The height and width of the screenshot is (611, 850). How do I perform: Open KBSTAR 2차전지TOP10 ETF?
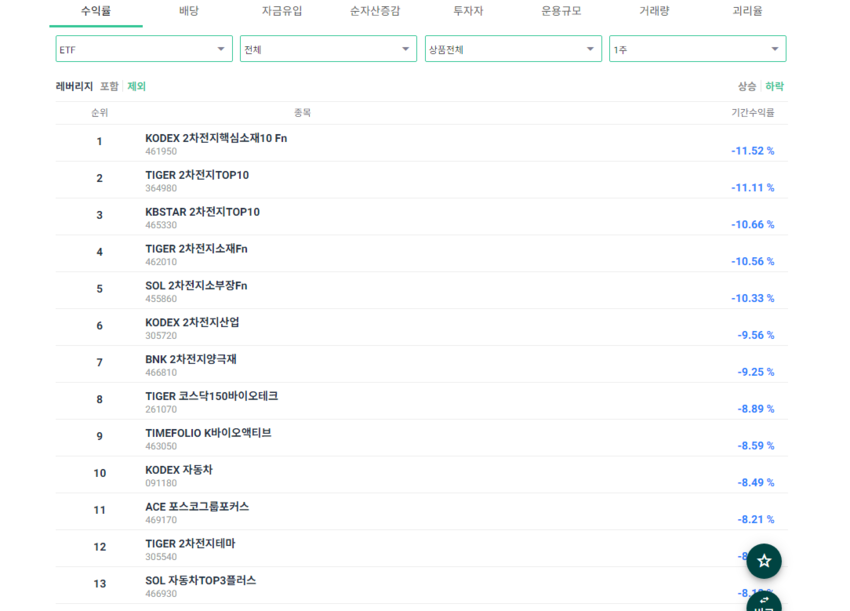[x=203, y=212]
